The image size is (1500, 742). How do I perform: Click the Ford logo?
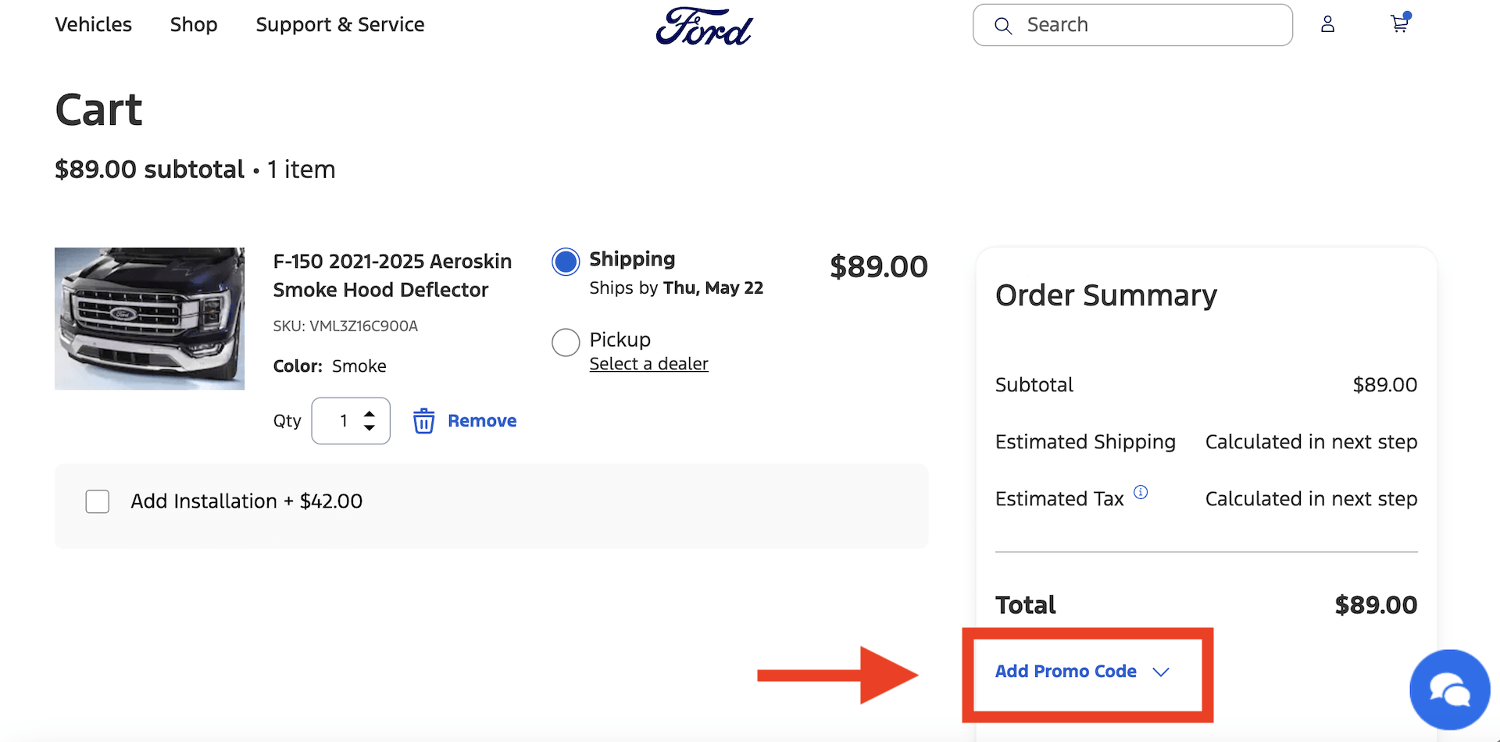704,26
